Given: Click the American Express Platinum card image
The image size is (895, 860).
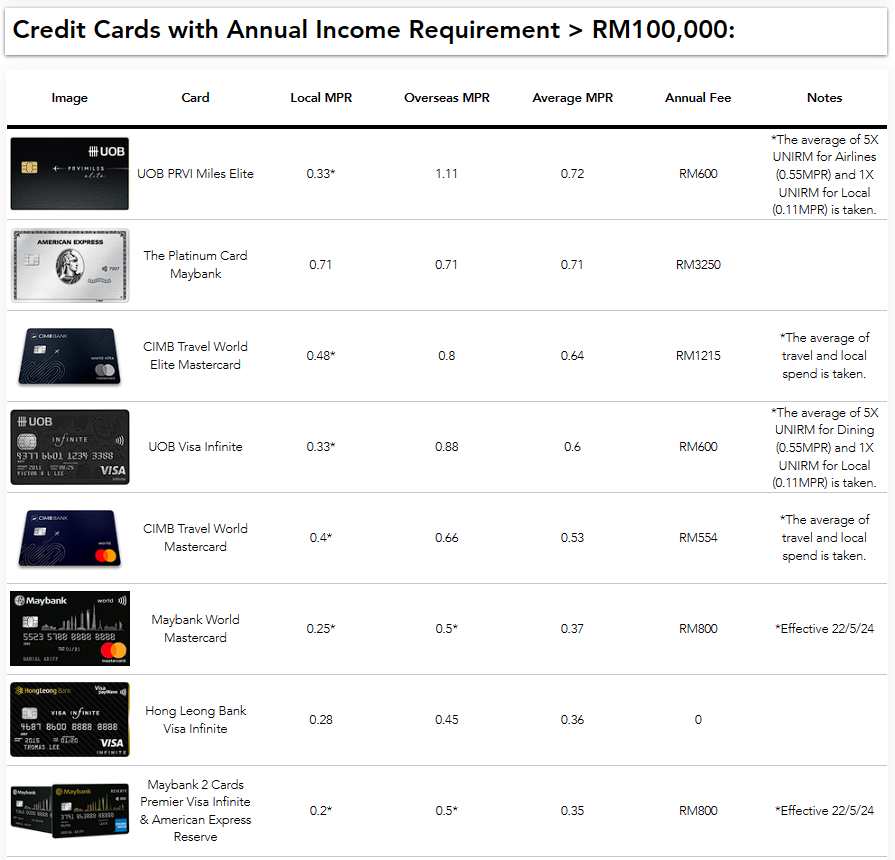Looking at the screenshot, I should tap(70, 265).
